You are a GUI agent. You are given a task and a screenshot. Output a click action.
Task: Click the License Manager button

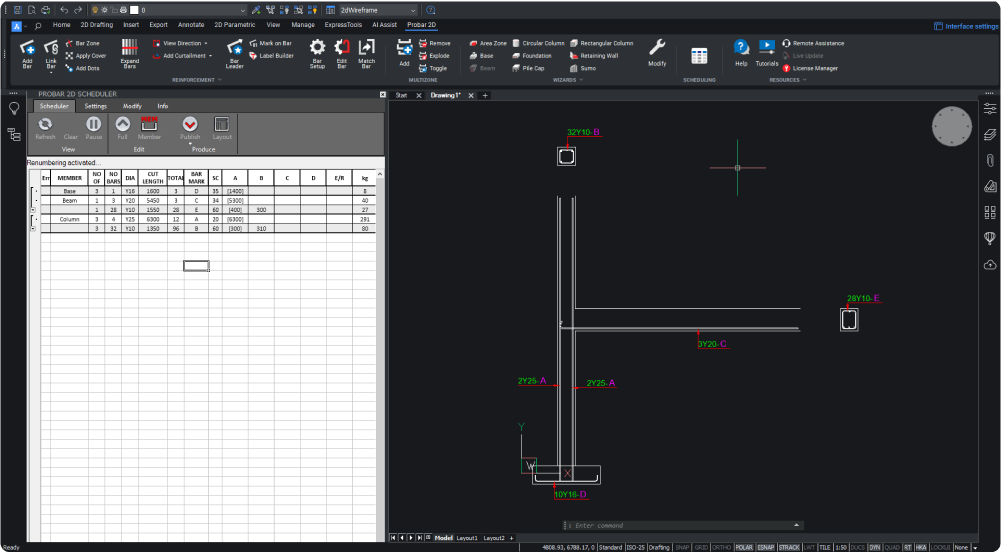815,68
